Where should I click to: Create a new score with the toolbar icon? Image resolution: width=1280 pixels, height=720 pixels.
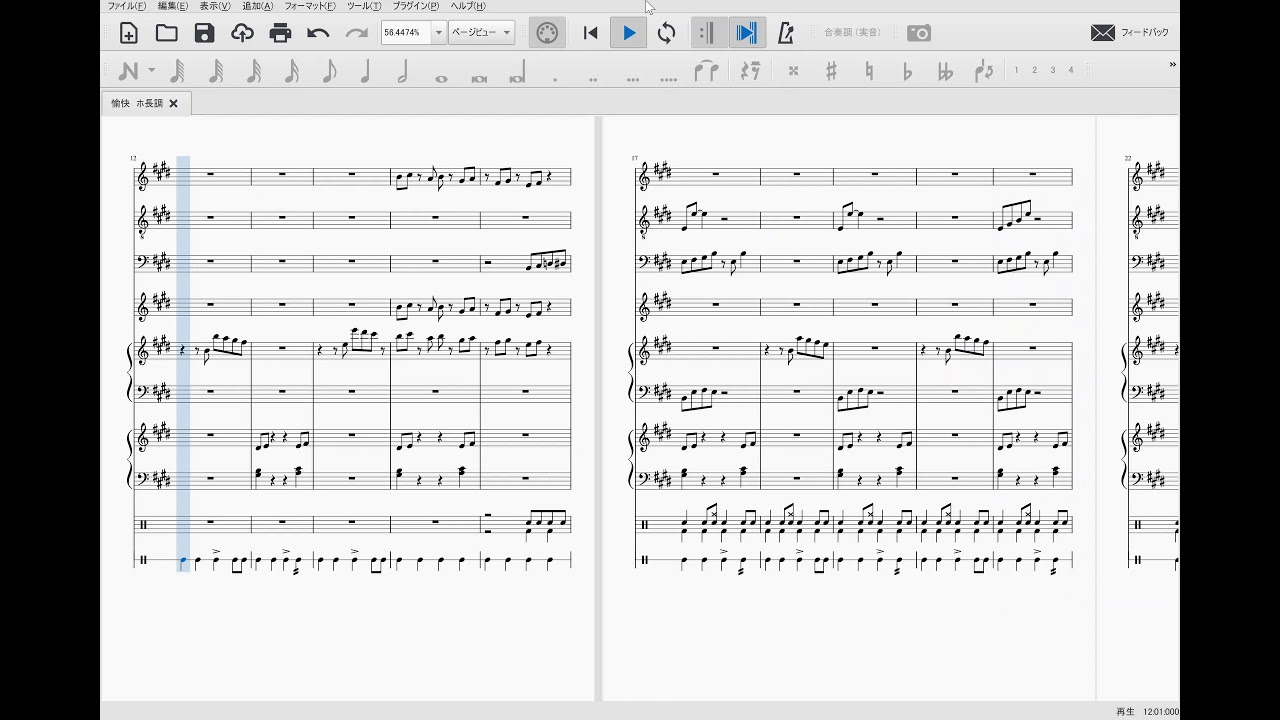coord(129,33)
